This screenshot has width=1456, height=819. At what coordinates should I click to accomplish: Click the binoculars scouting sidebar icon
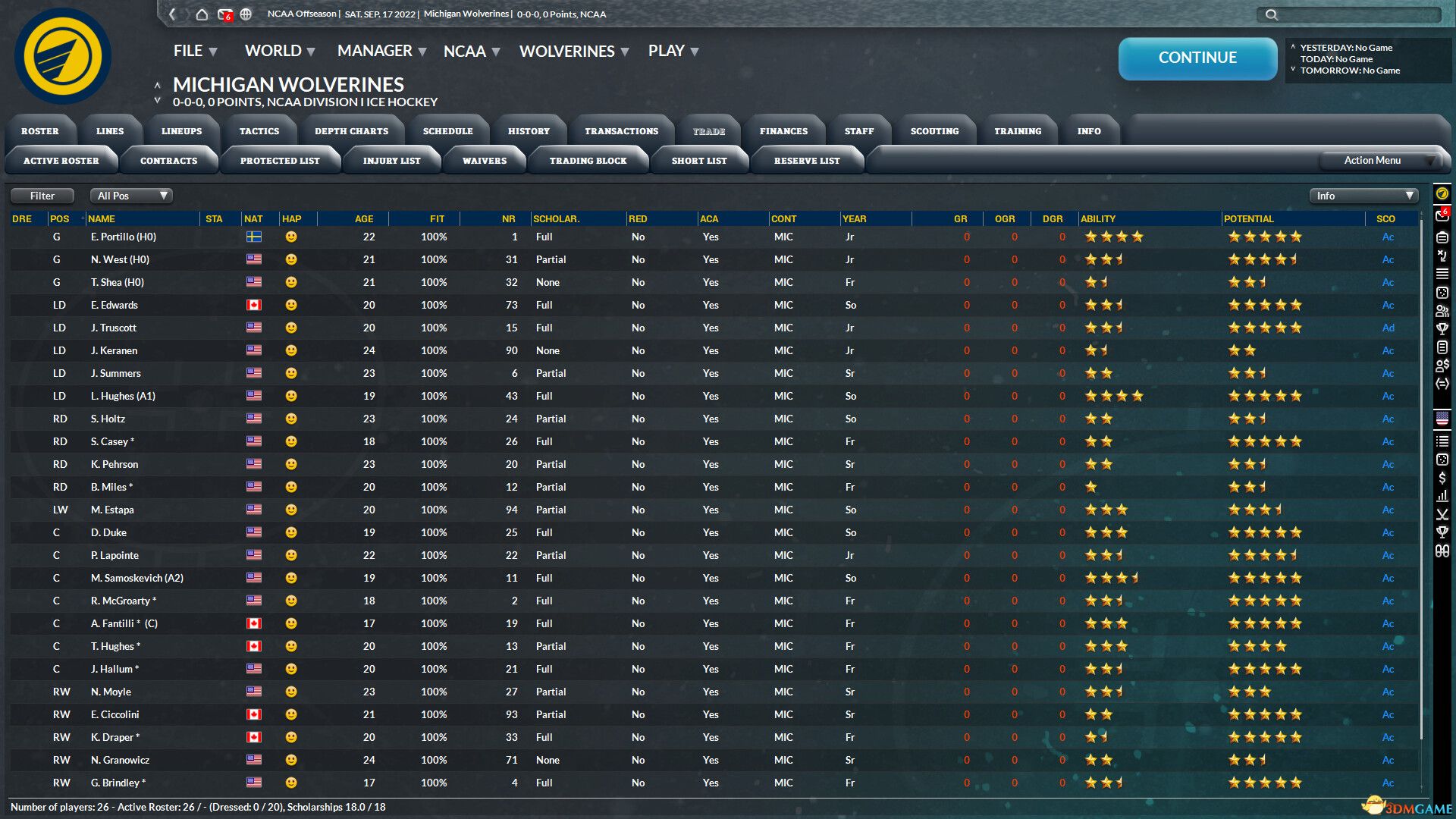pyautogui.click(x=1442, y=551)
